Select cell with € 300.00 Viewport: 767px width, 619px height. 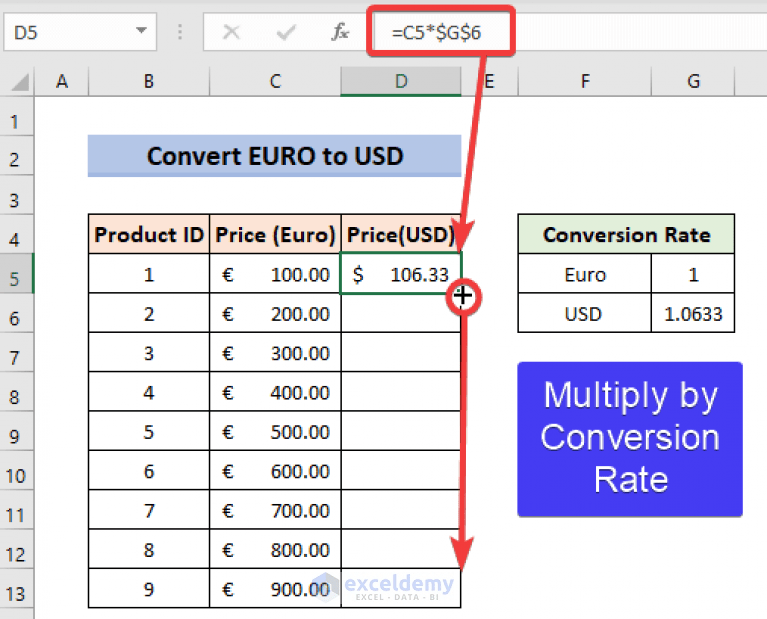click(275, 353)
